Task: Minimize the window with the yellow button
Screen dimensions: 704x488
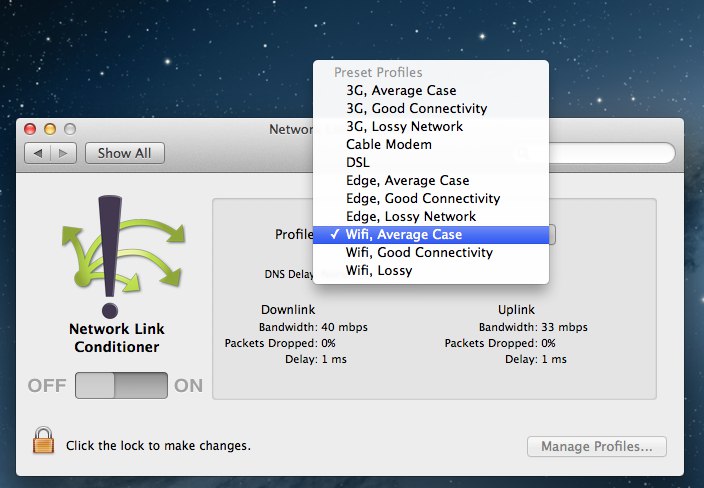Action: tap(50, 129)
